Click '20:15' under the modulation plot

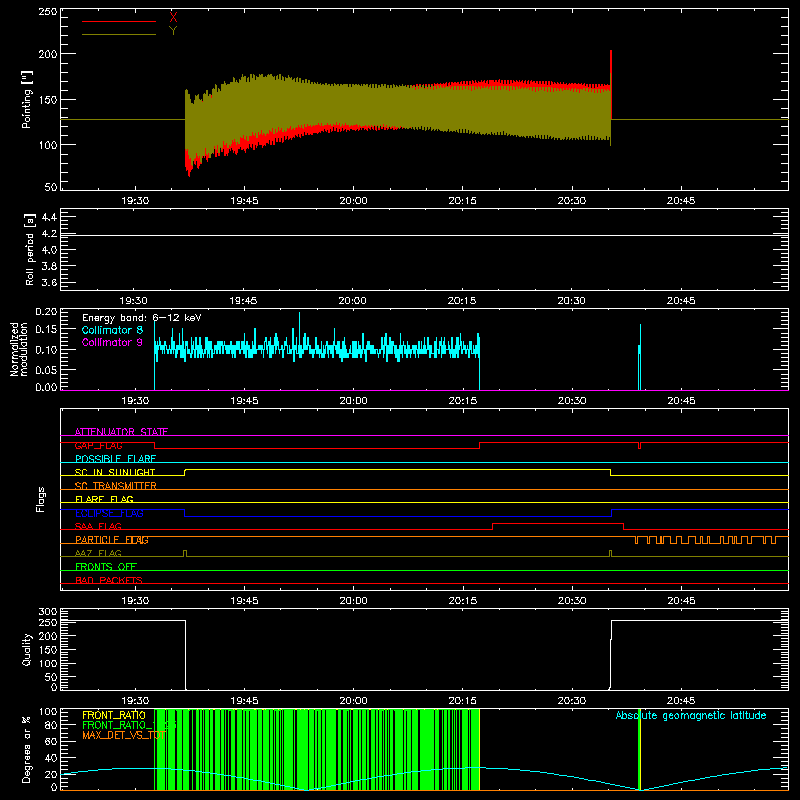462,401
